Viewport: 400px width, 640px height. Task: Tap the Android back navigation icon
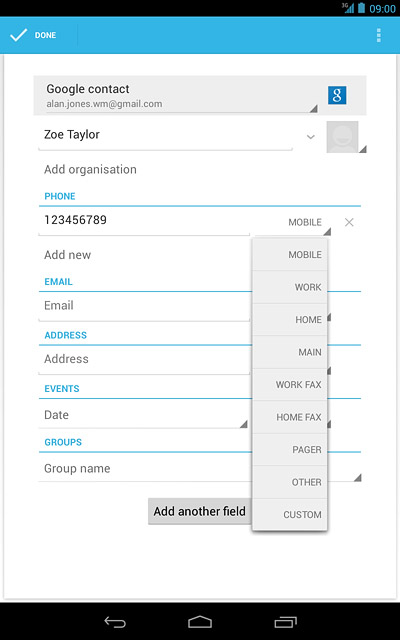click(x=116, y=622)
